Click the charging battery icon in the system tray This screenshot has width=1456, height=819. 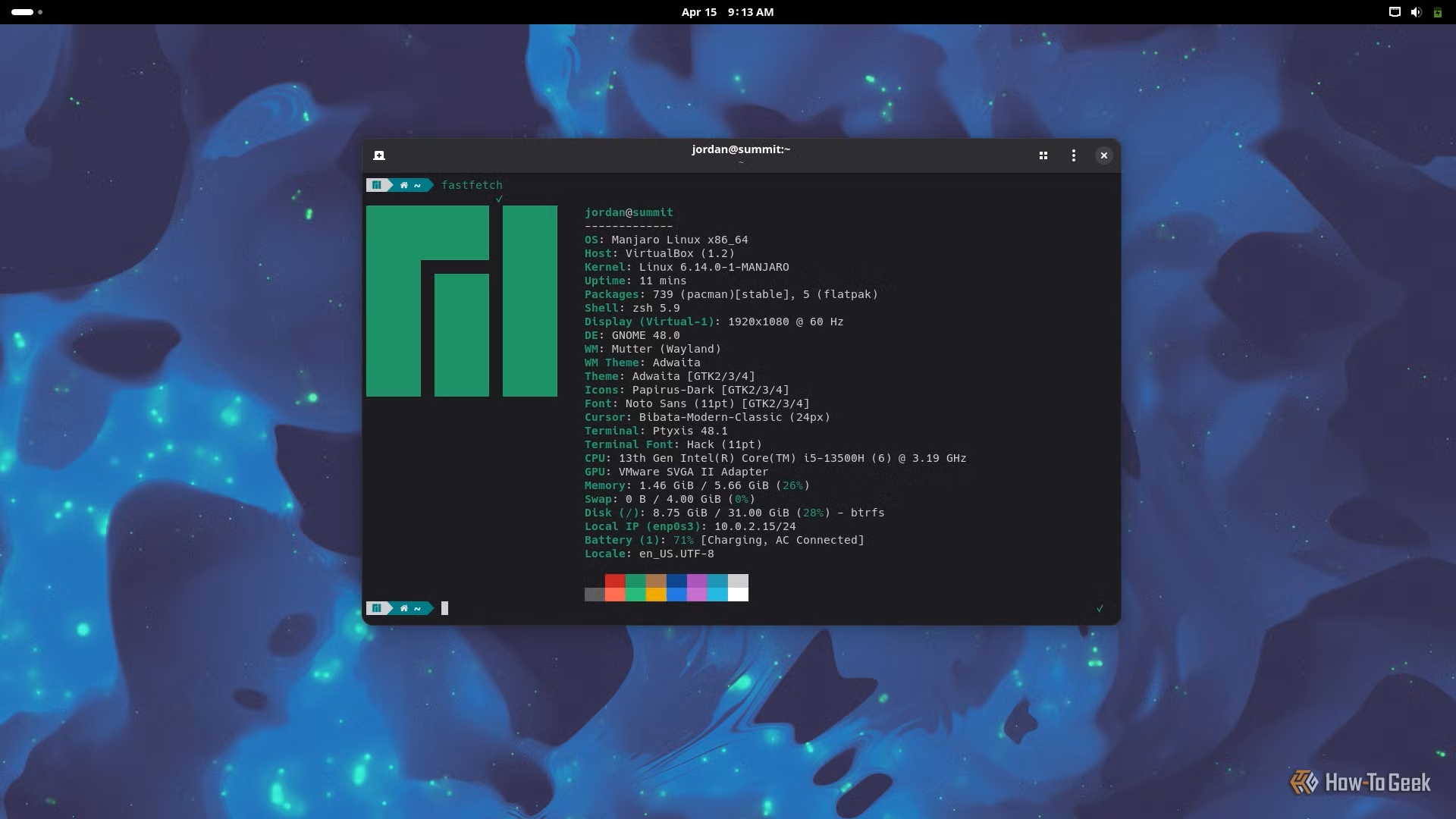pyautogui.click(x=1439, y=12)
